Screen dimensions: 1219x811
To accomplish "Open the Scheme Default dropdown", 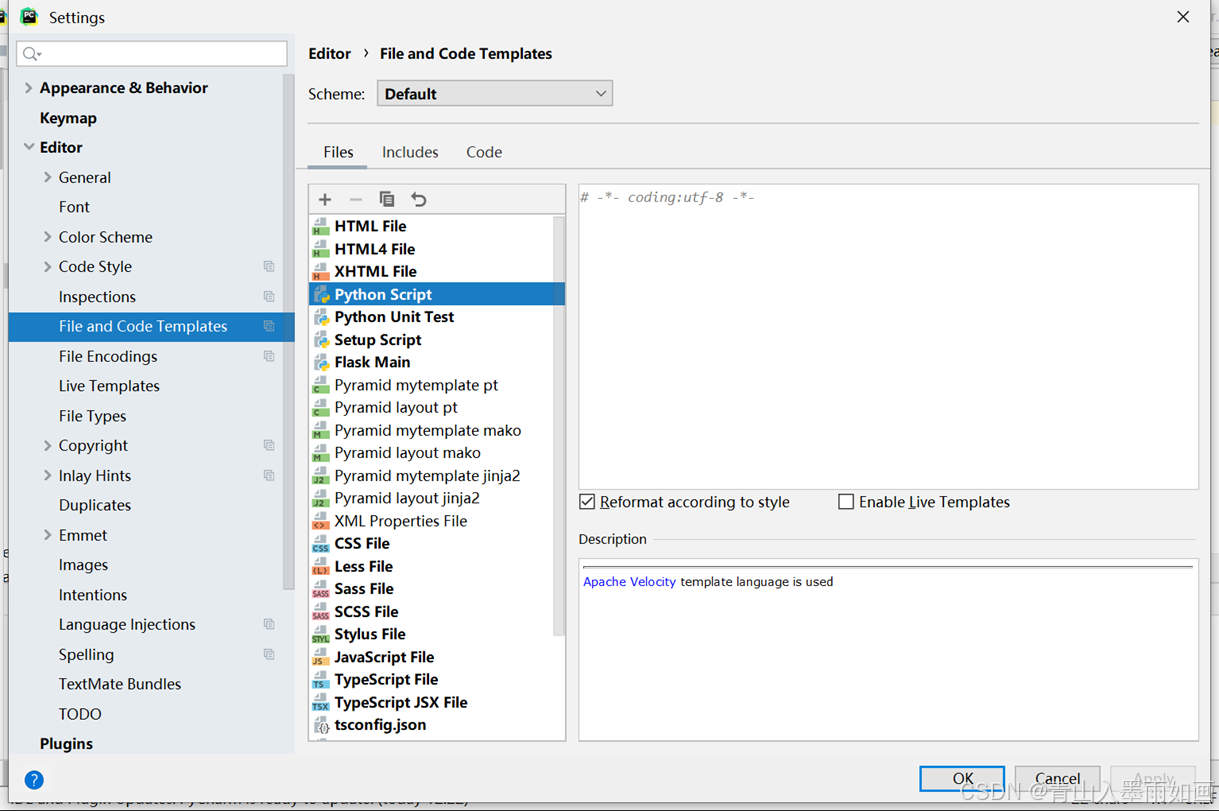I will point(495,94).
